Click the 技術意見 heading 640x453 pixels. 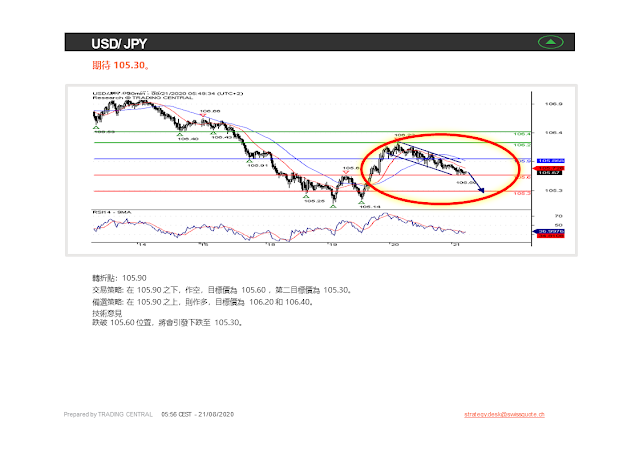(x=107, y=313)
